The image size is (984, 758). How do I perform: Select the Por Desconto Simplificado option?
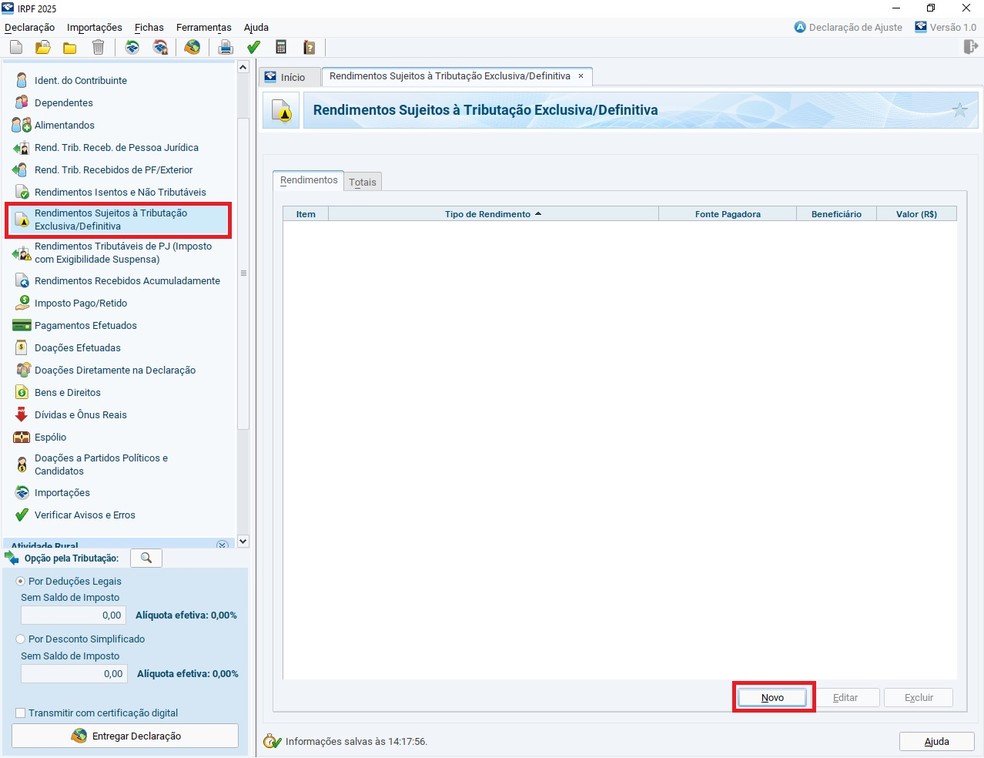[x=20, y=639]
